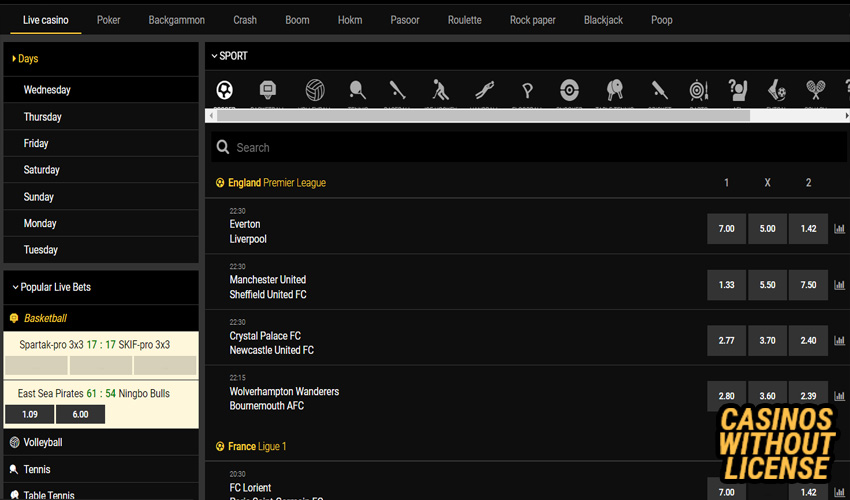Select the table tennis paddles icon

613,90
